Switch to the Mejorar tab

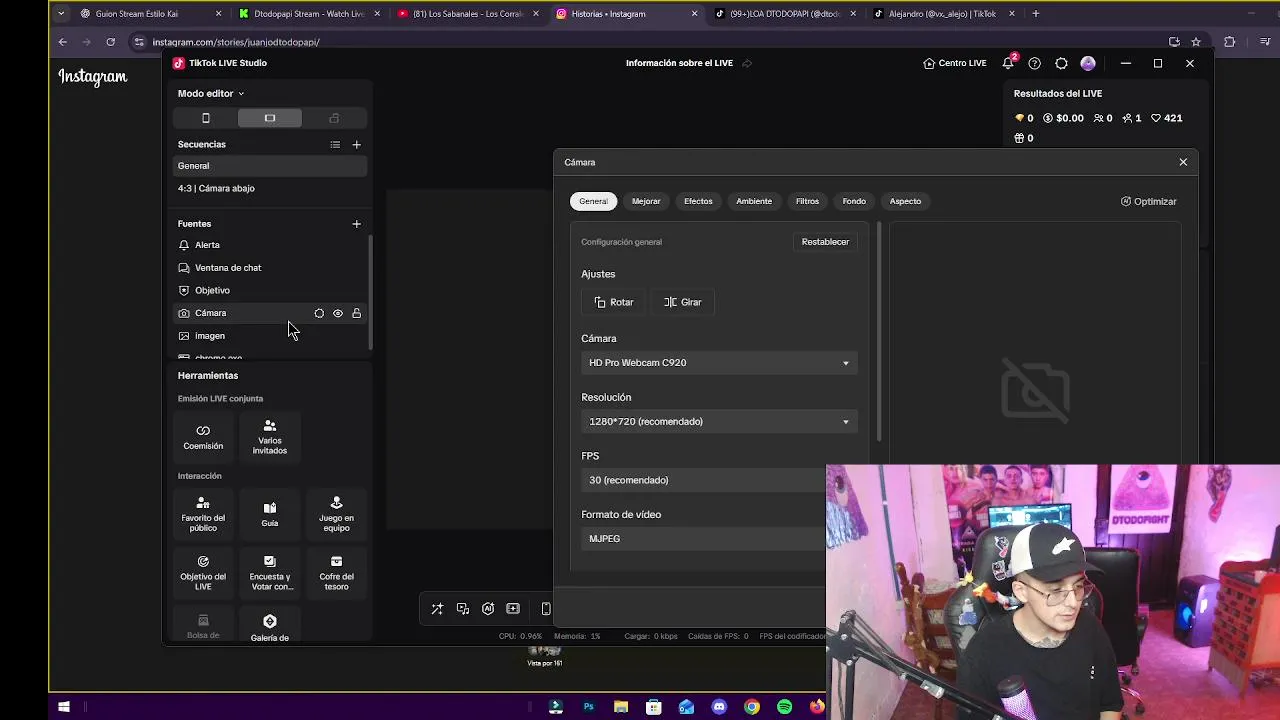point(646,201)
